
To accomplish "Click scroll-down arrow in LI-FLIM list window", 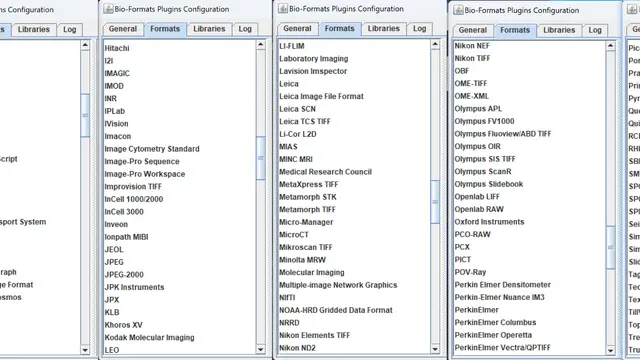I will coord(435,349).
